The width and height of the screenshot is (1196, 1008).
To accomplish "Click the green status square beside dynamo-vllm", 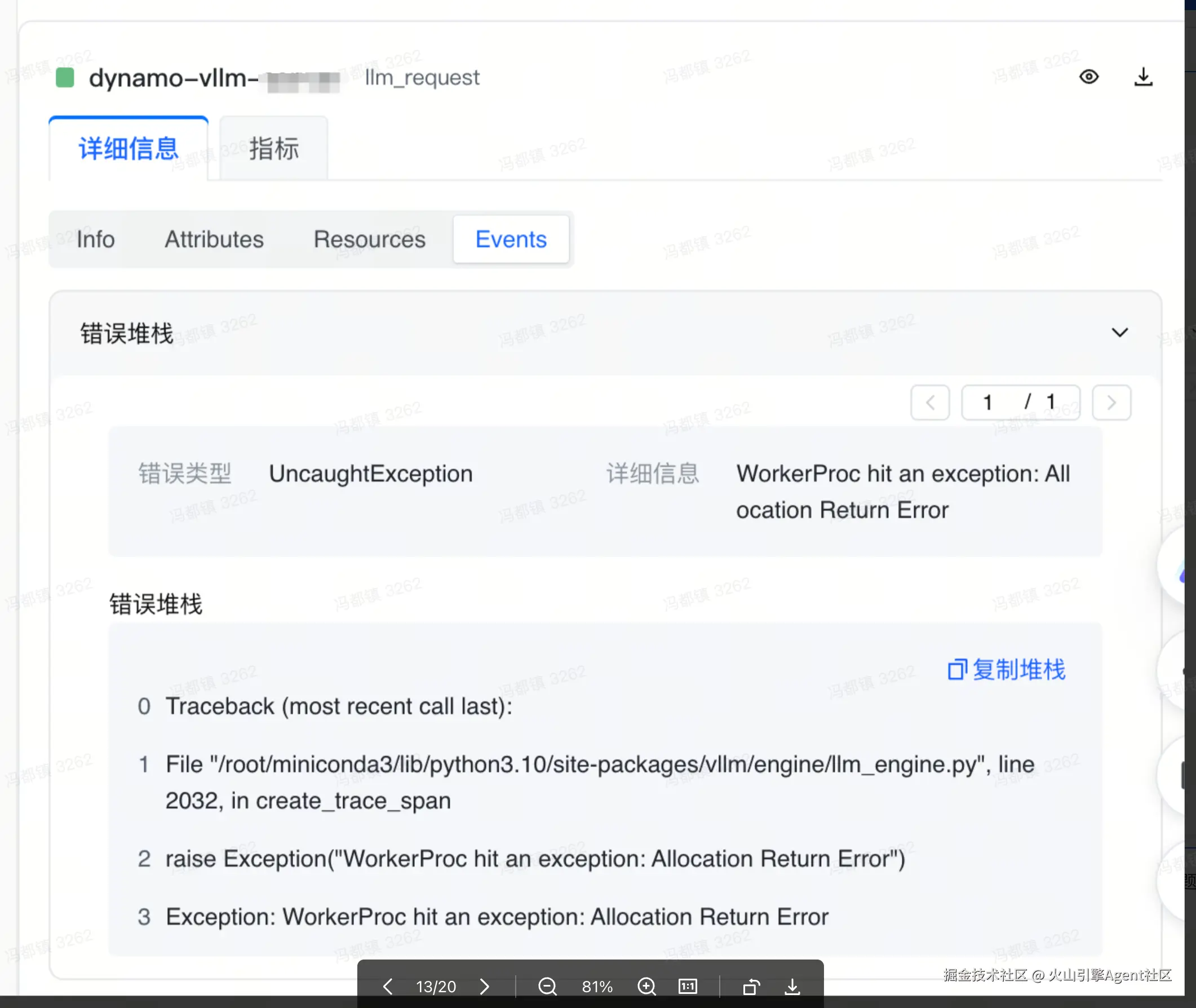I will 65,77.
